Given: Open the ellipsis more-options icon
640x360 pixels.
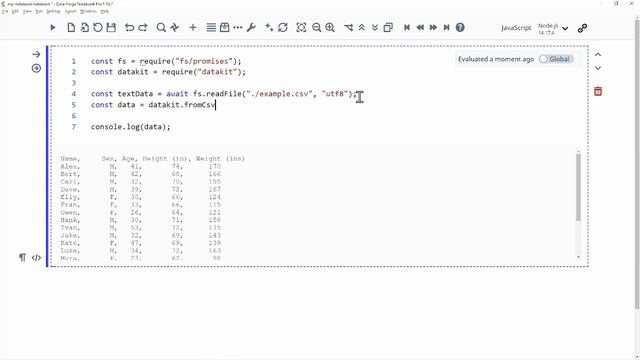Looking at the screenshot, I should [238, 27].
